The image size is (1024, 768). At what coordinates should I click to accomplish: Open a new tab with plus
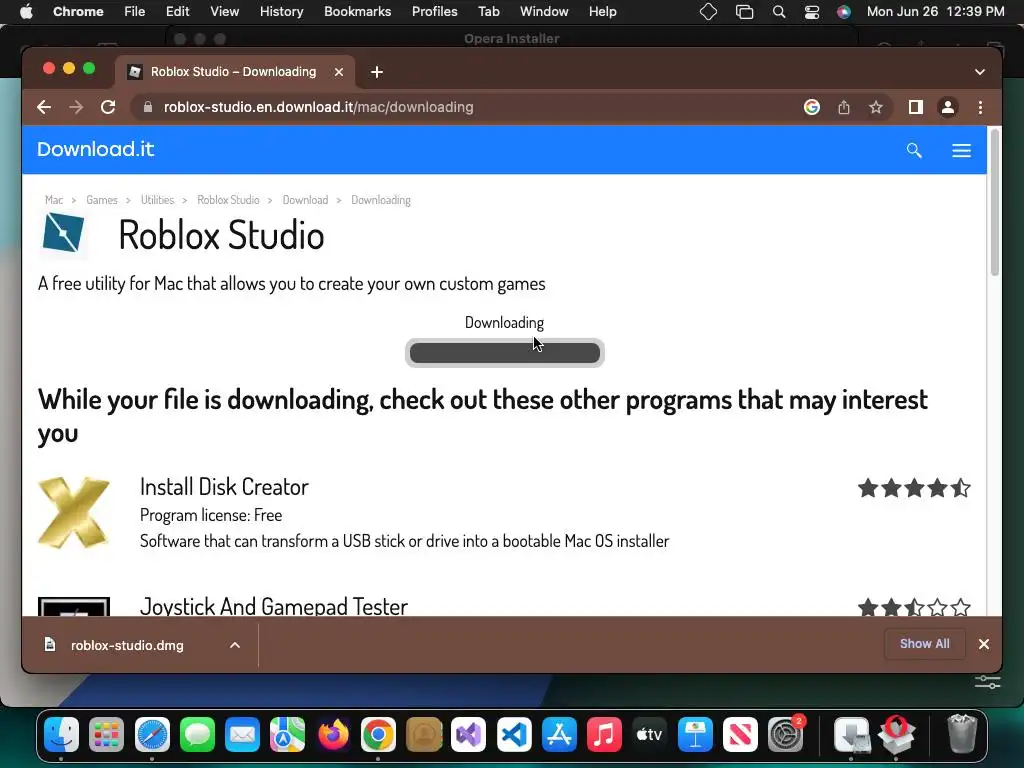point(377,72)
